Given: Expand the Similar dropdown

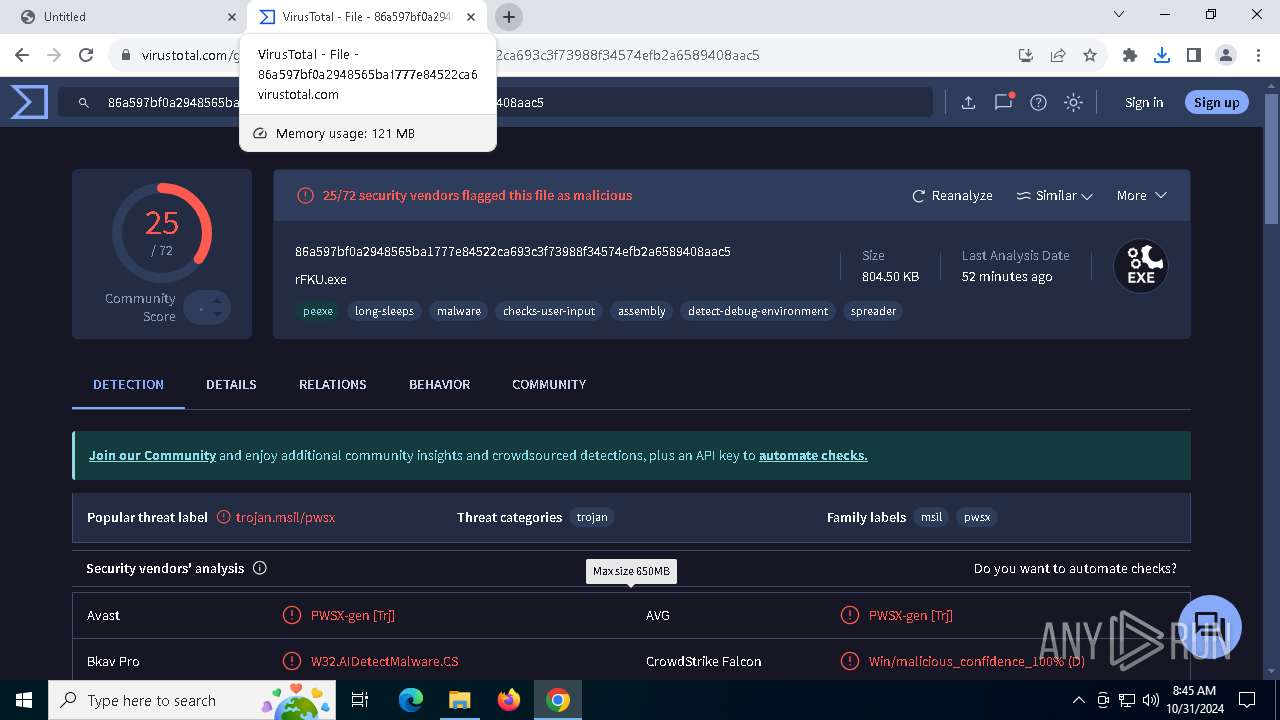Looking at the screenshot, I should (1054, 195).
